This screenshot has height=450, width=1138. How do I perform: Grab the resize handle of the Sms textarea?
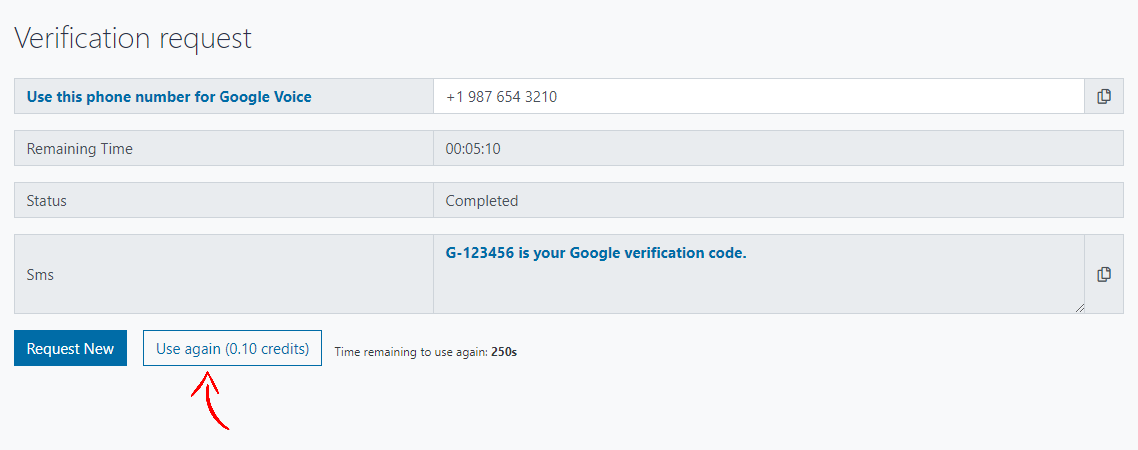(1078, 307)
